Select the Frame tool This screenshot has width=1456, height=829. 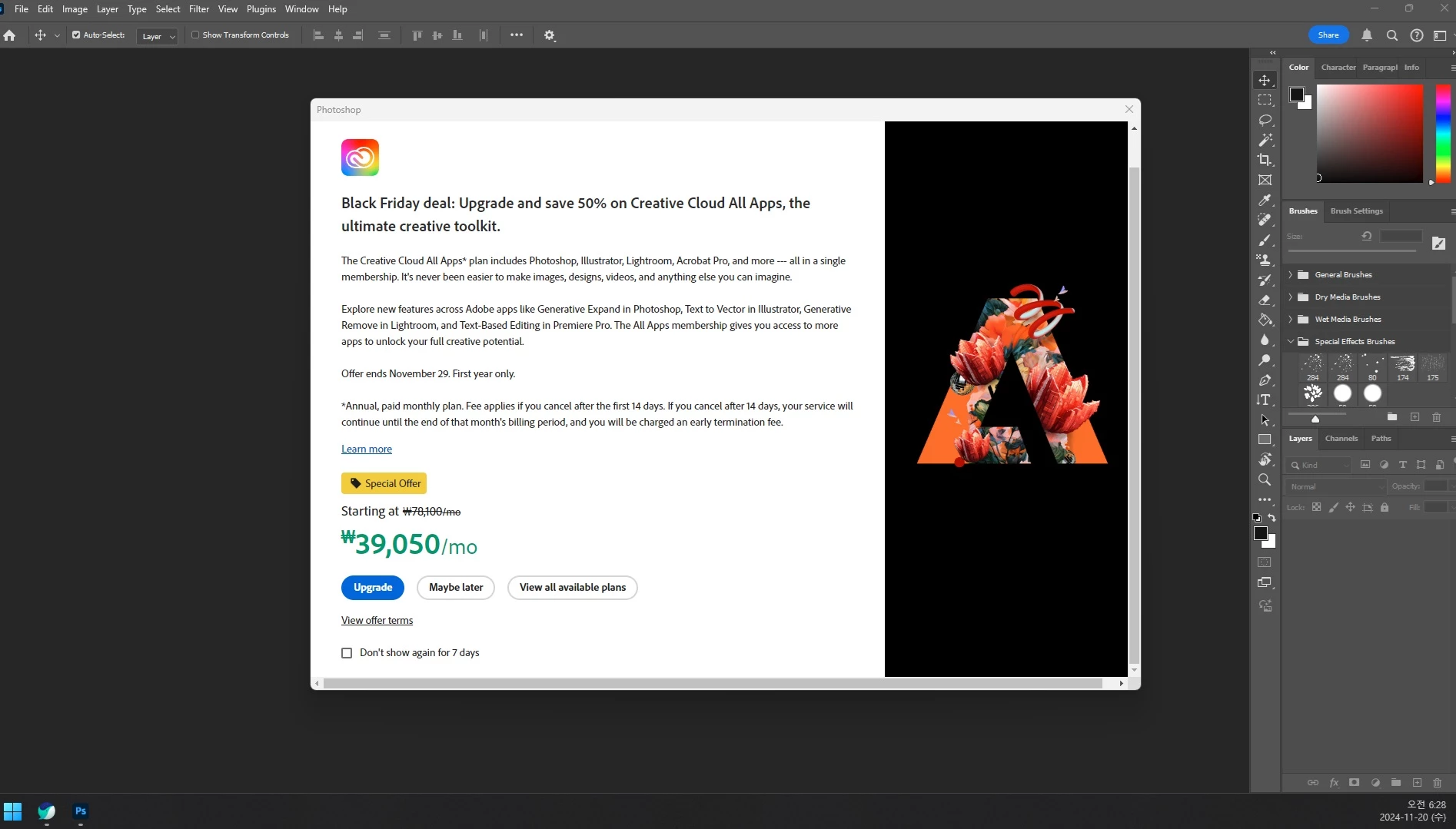point(1265,180)
